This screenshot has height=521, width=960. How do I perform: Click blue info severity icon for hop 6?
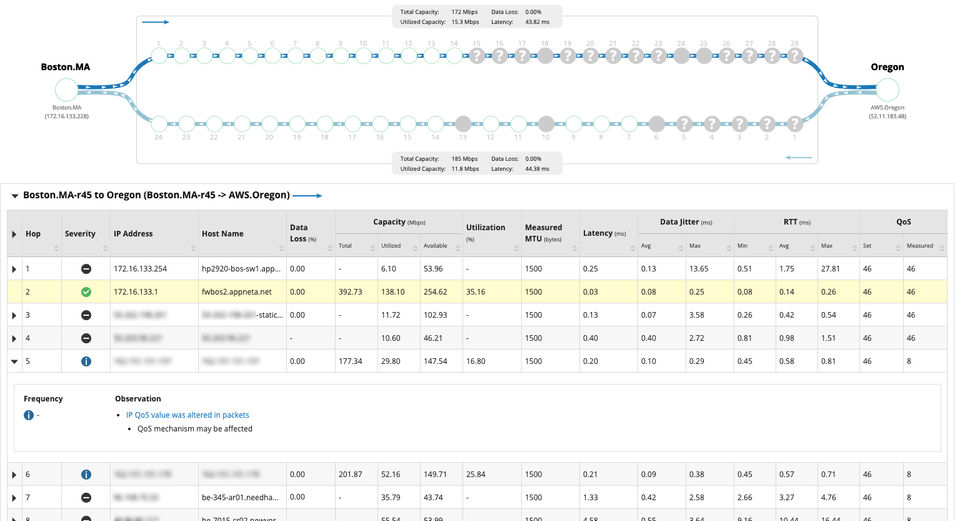pyautogui.click(x=86, y=474)
